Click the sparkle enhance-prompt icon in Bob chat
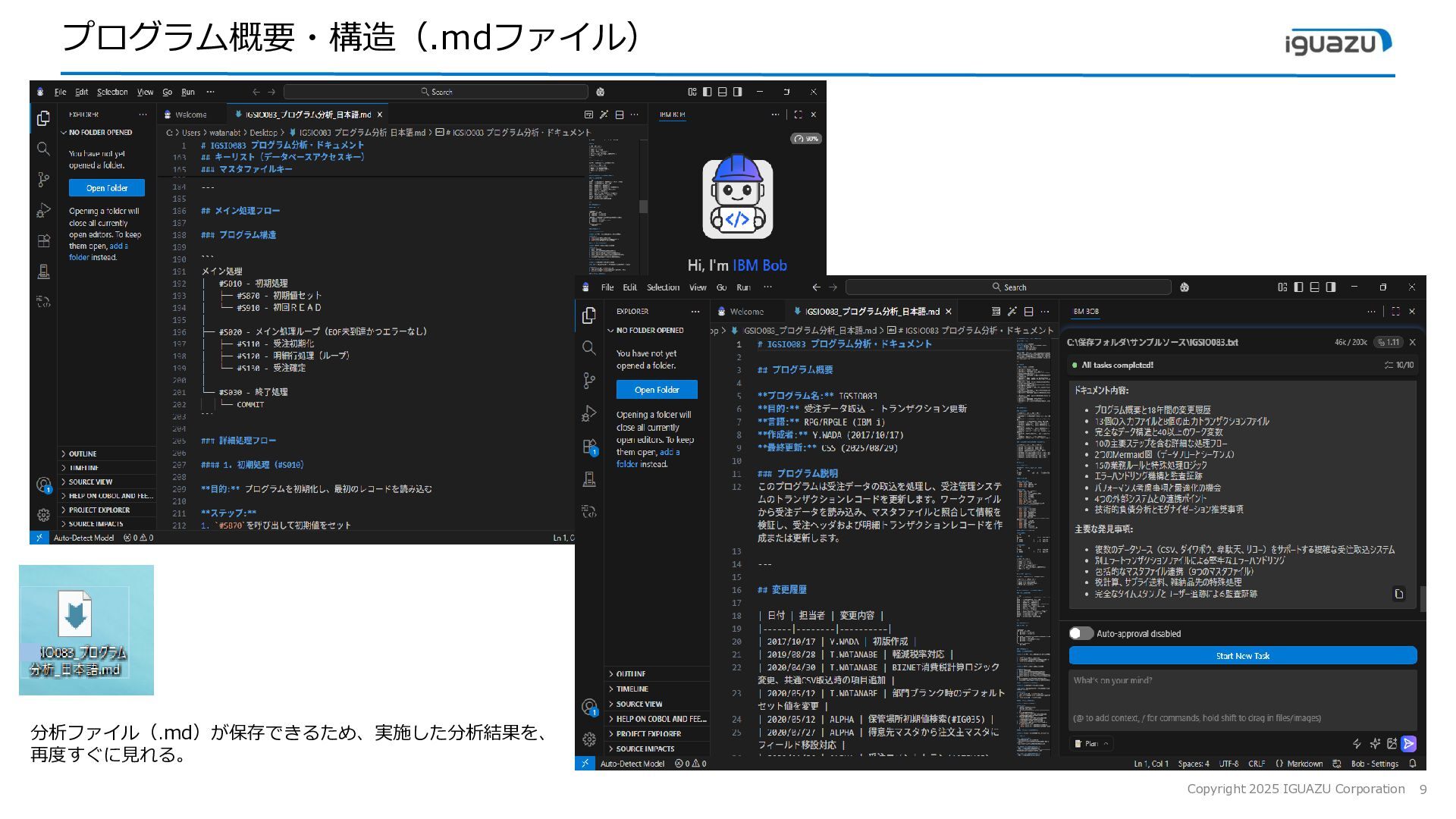This screenshot has height=819, width=1456. point(1375,743)
